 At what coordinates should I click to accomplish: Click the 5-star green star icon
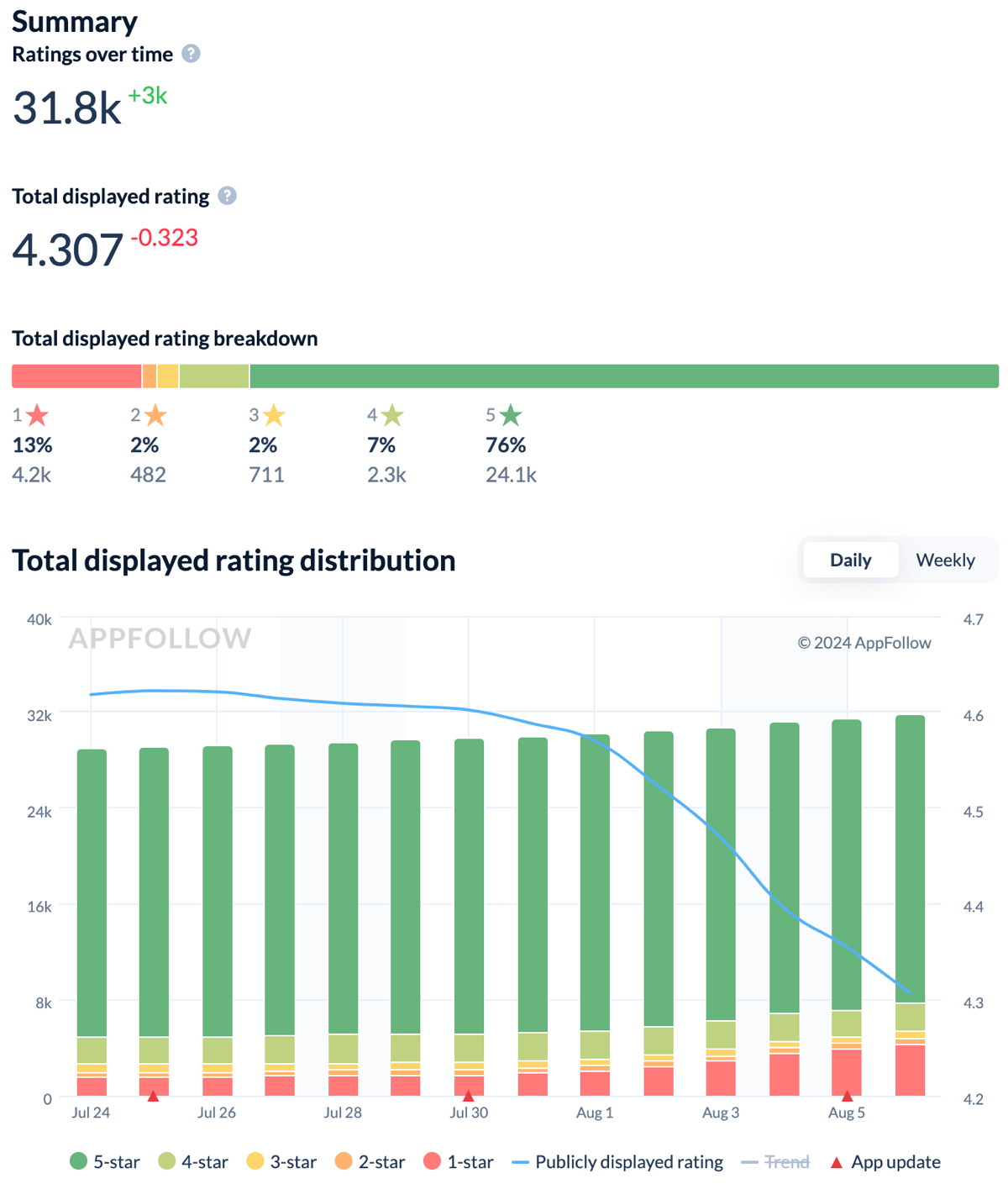511,415
